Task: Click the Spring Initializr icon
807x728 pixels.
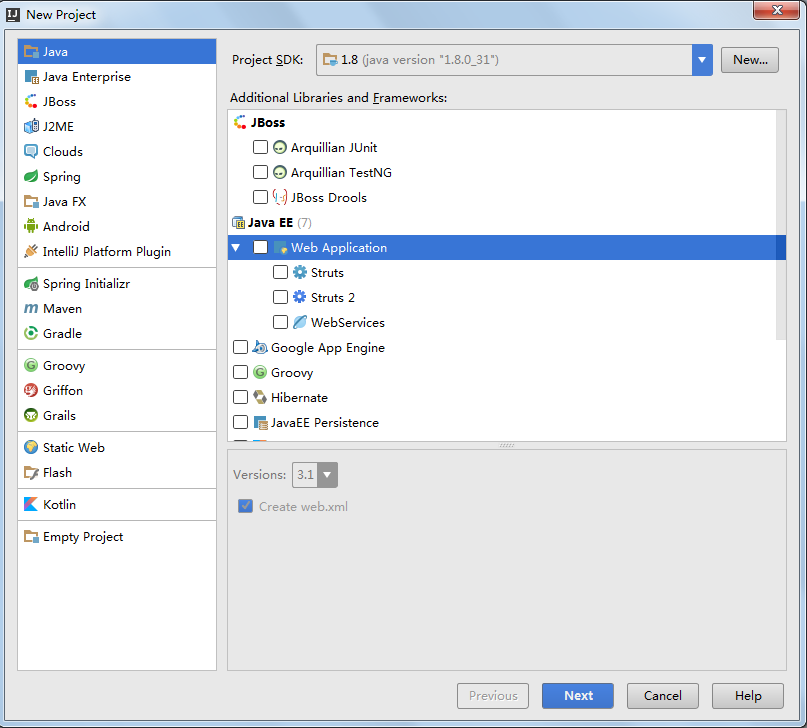Action: (x=31, y=283)
